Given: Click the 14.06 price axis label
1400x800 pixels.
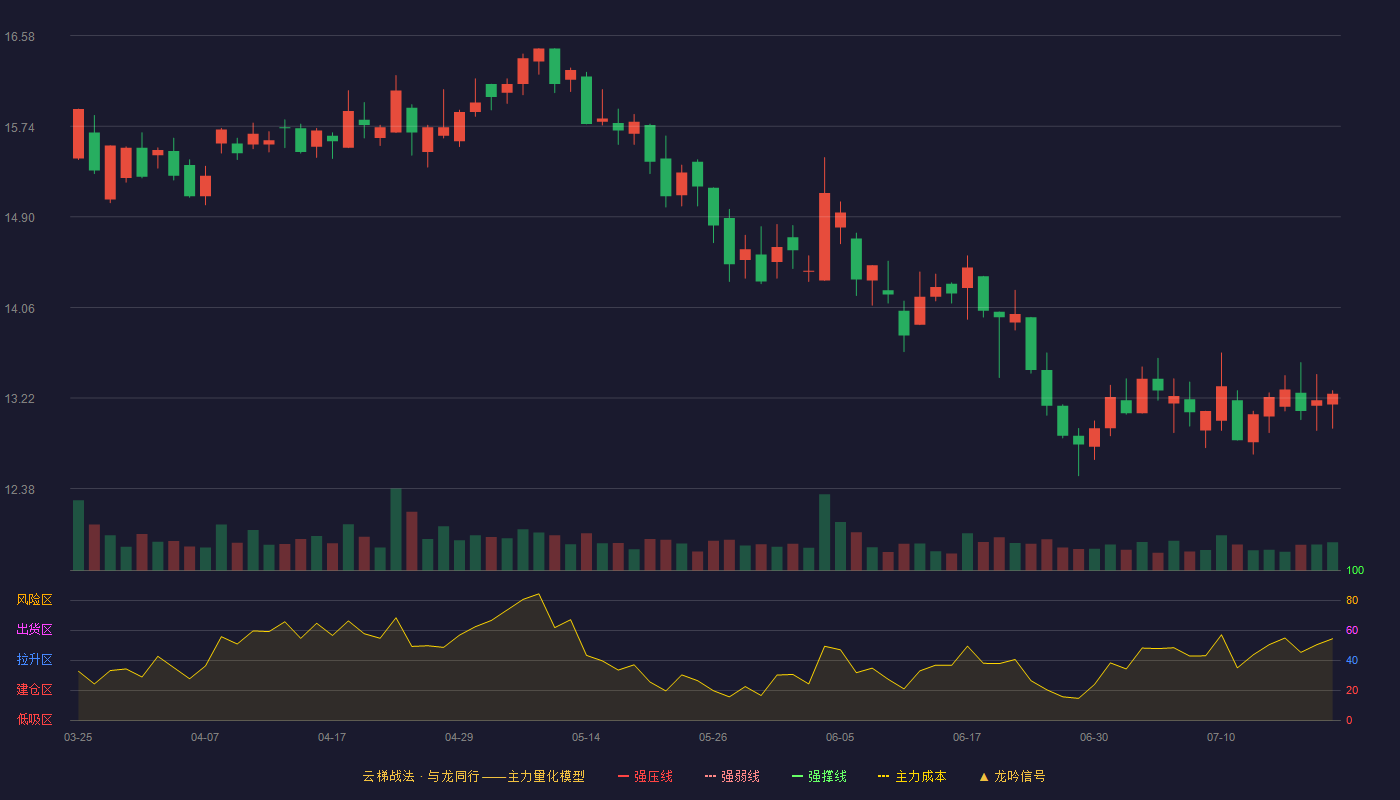Looking at the screenshot, I should coord(20,309).
